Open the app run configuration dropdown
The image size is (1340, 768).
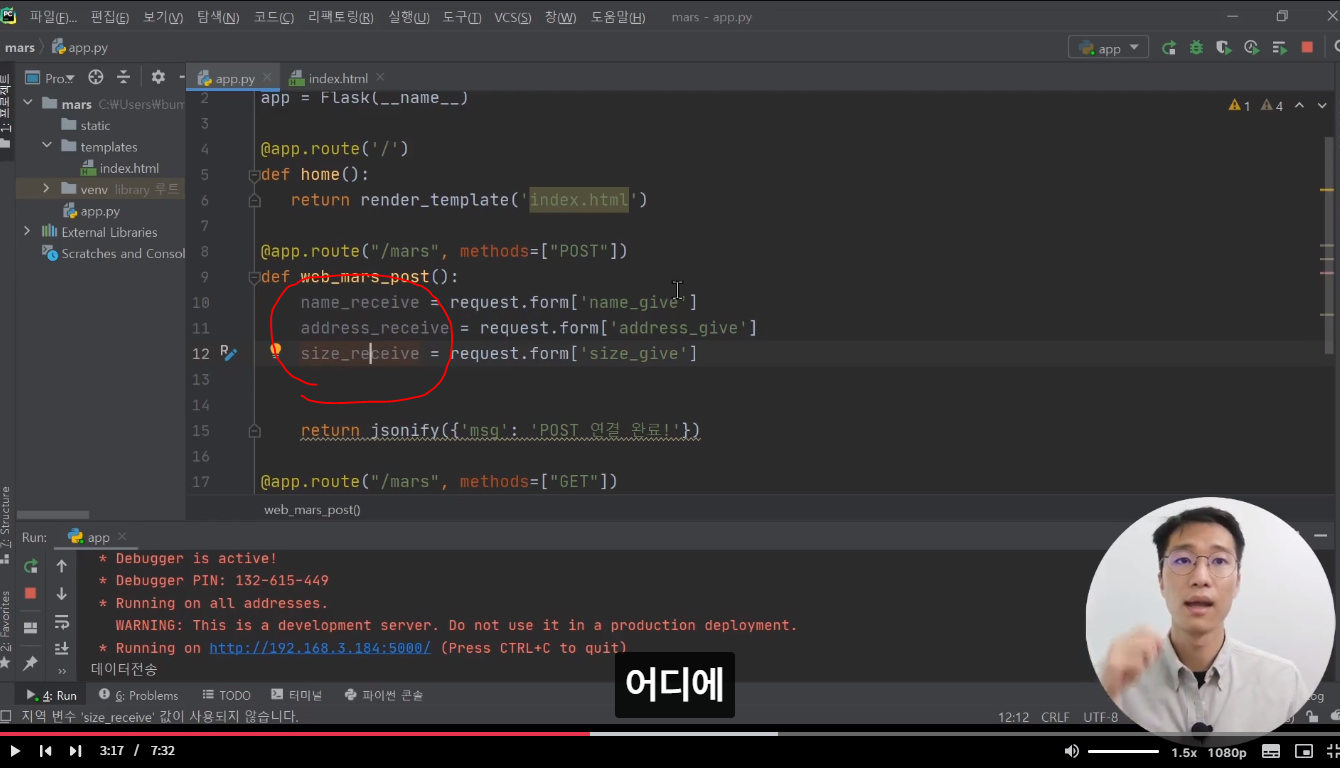(x=1109, y=48)
